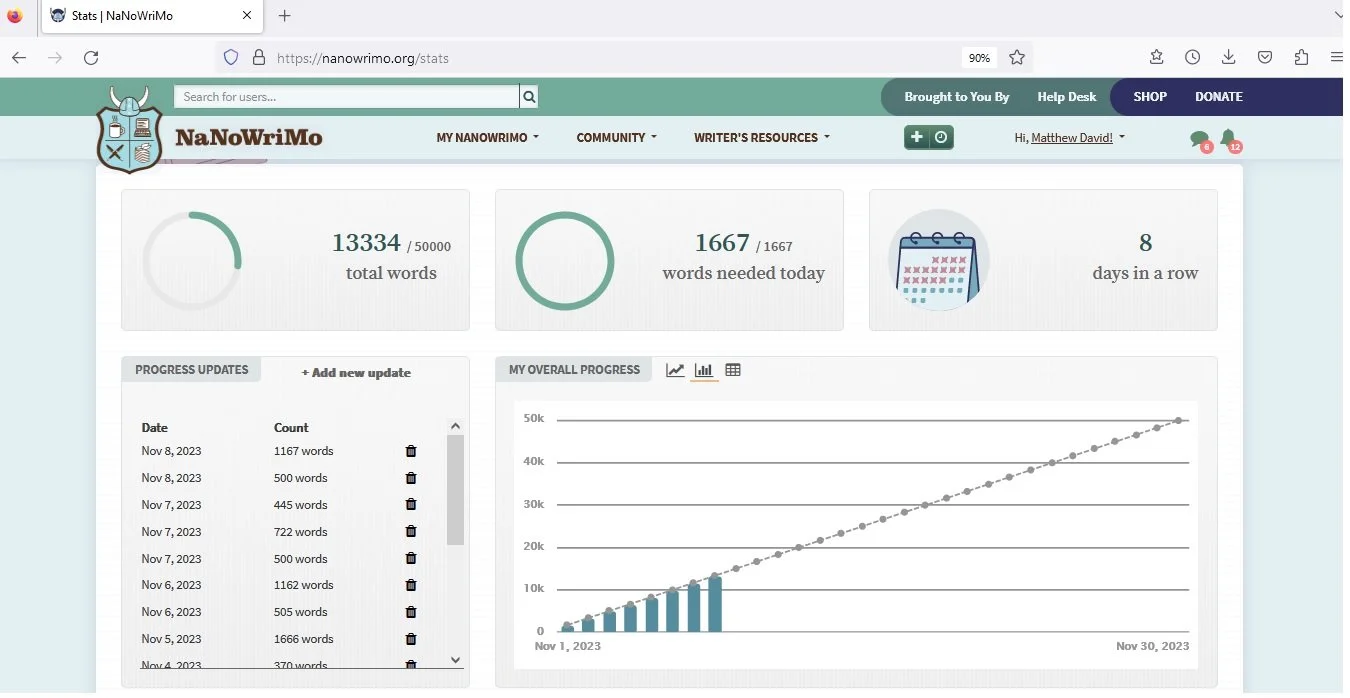The width and height of the screenshot is (1350, 698).
Task: Delete the Nov 8 500 words update
Action: point(411,478)
